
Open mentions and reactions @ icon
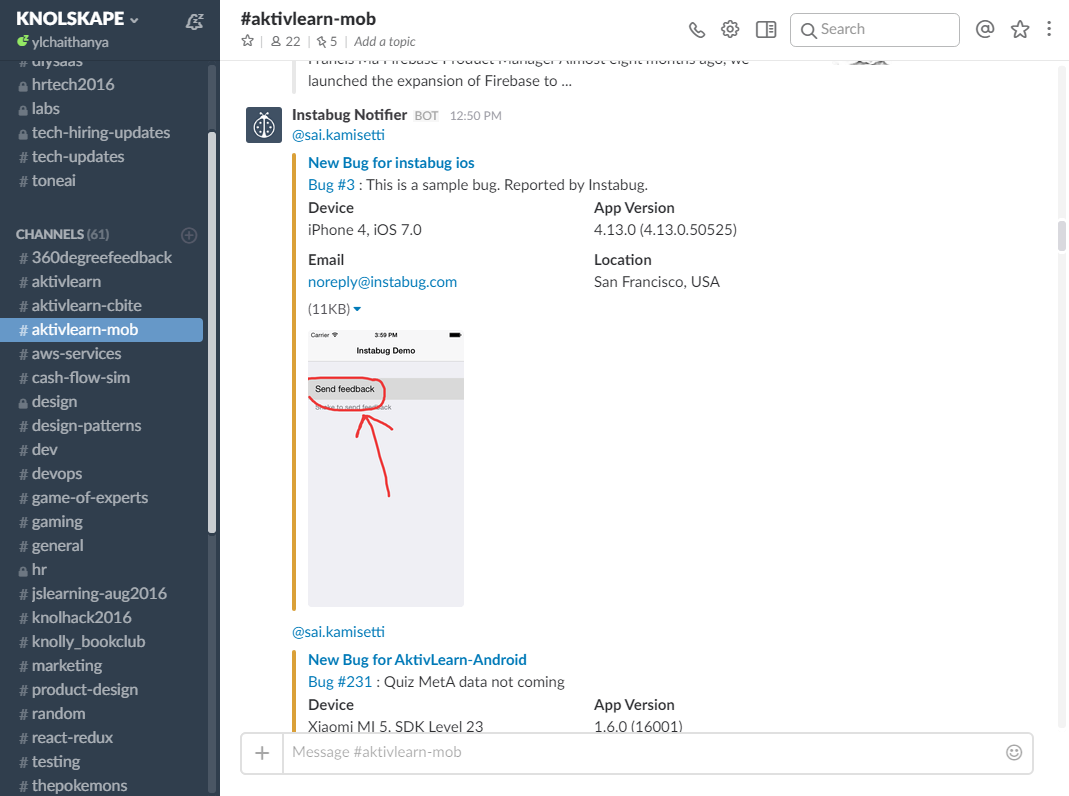tap(984, 29)
